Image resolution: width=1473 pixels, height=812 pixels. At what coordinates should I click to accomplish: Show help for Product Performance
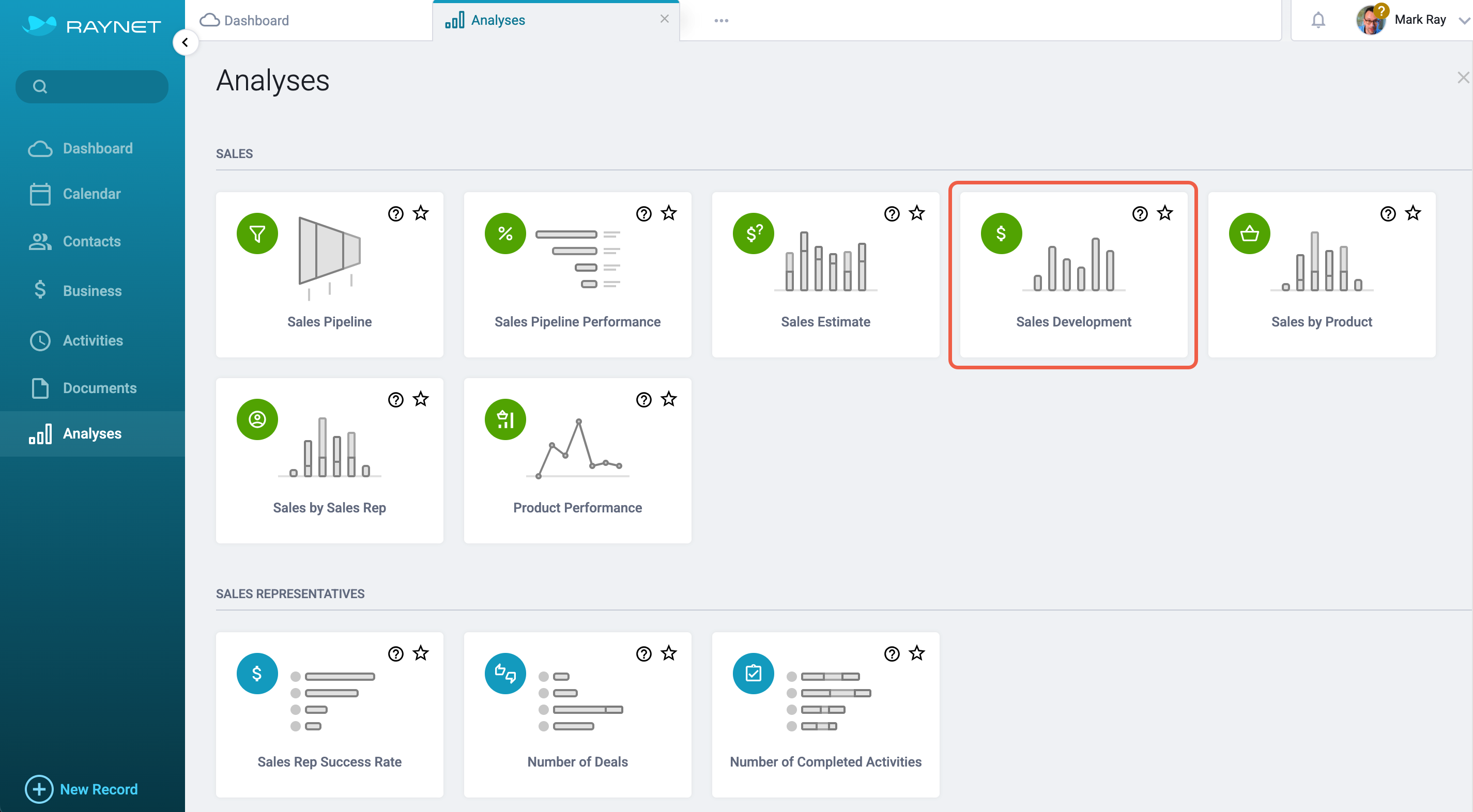click(644, 399)
